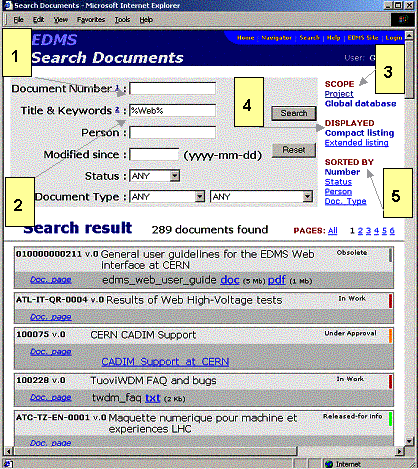
Task: Click the horizontal scrollbar right arrow
Action: [399, 451]
